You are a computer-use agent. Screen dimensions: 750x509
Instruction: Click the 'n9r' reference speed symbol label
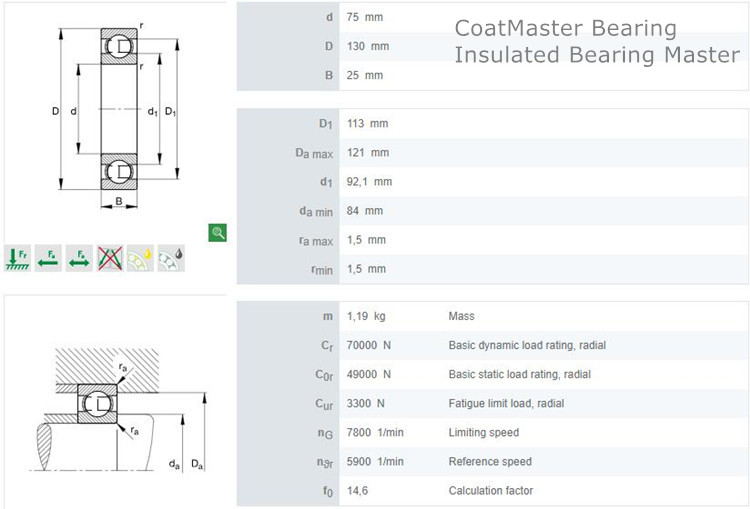pos(325,463)
